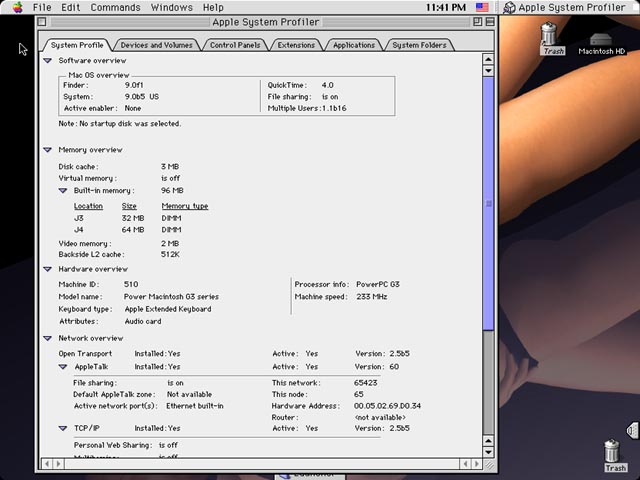Open the Windows menu

tap(171, 7)
